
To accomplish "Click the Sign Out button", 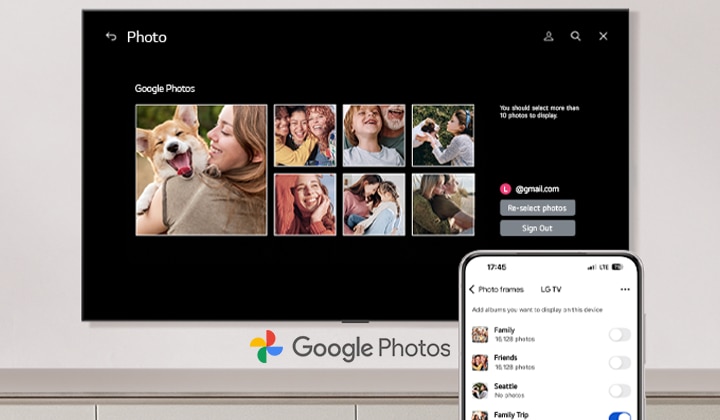I will (x=537, y=228).
